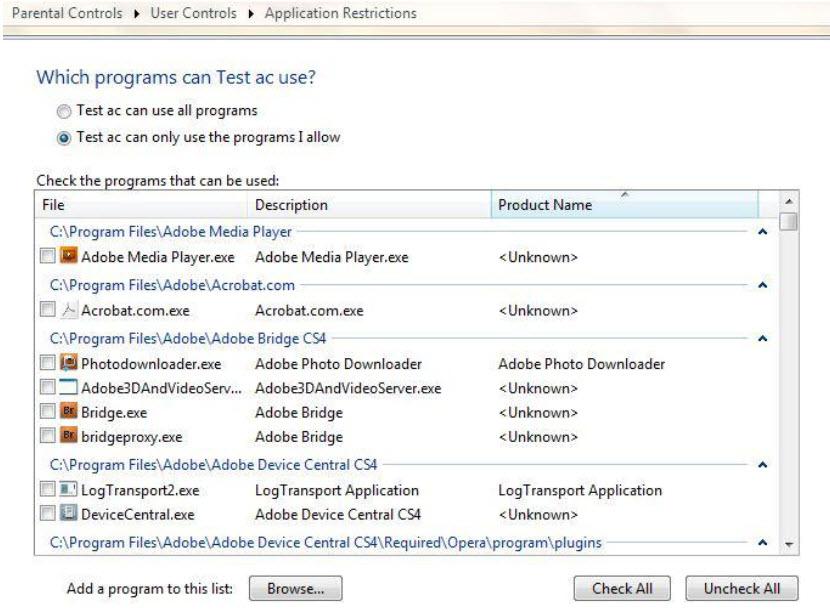Collapse the Adobe Bridge CS4 group
Screen dimensions: 830x612
(763, 338)
